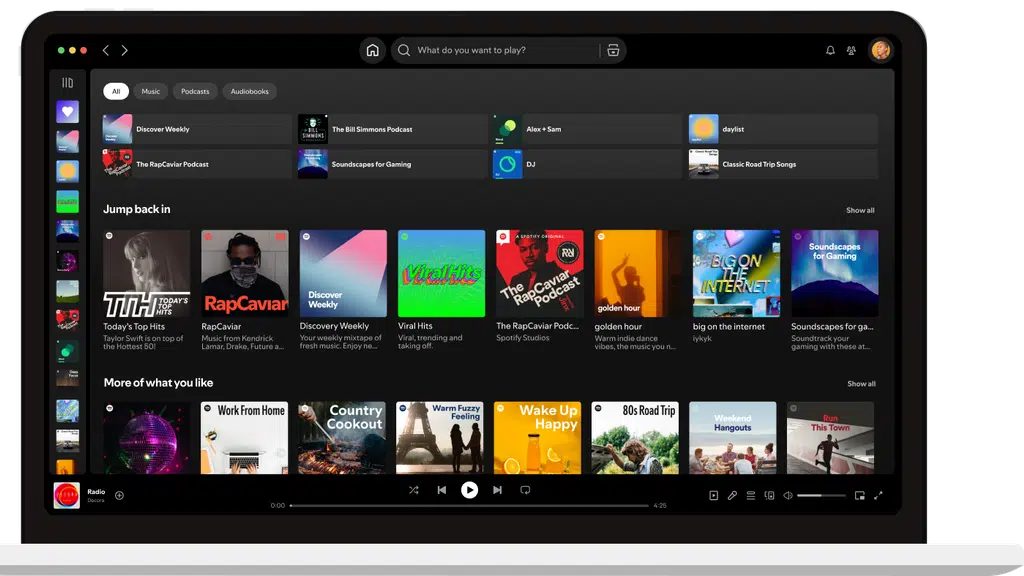Open Liked Songs heart in sidebar
The height and width of the screenshot is (576, 1024).
67,112
